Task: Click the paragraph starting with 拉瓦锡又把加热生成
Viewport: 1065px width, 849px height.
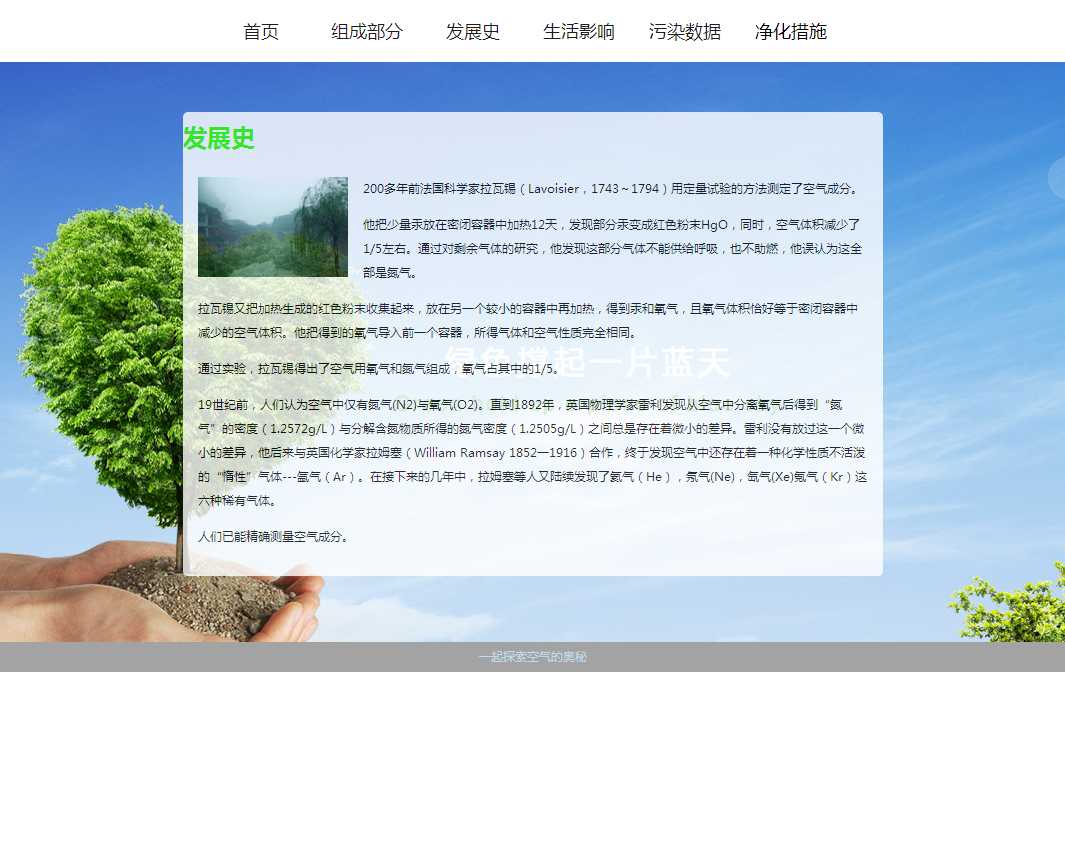Action: pyautogui.click(x=528, y=320)
